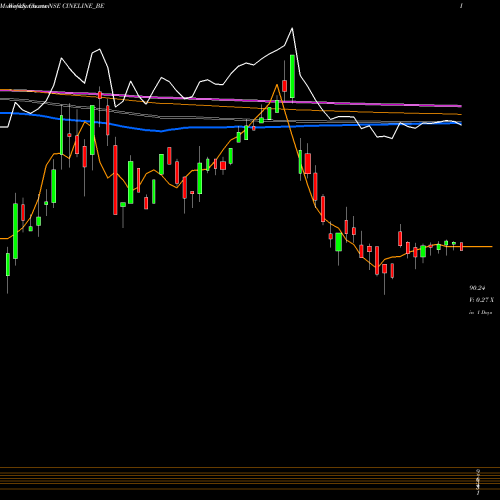Select the first green candlestick at far left

(8, 264)
